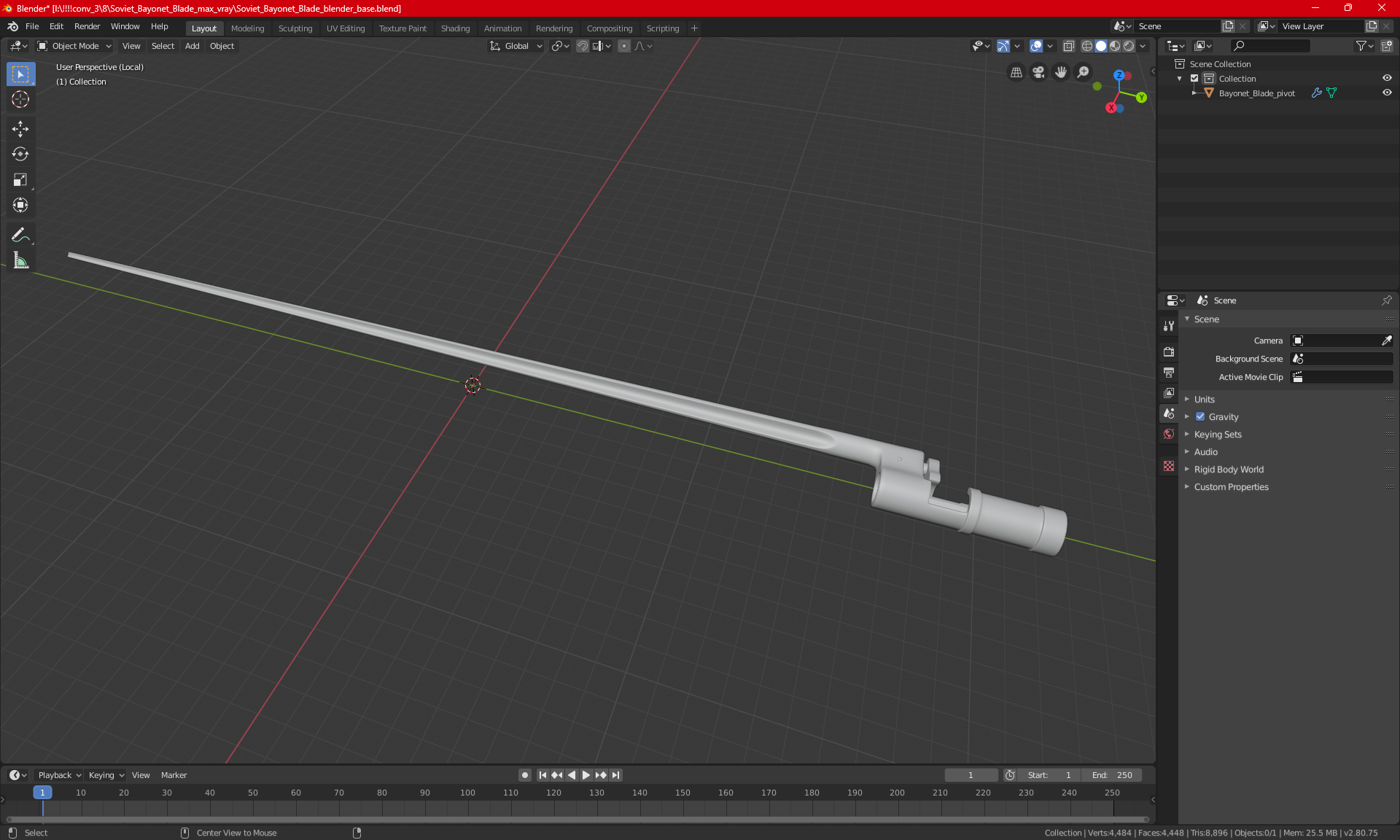Play the animation forward
Screen dimensions: 1400x840
[586, 775]
